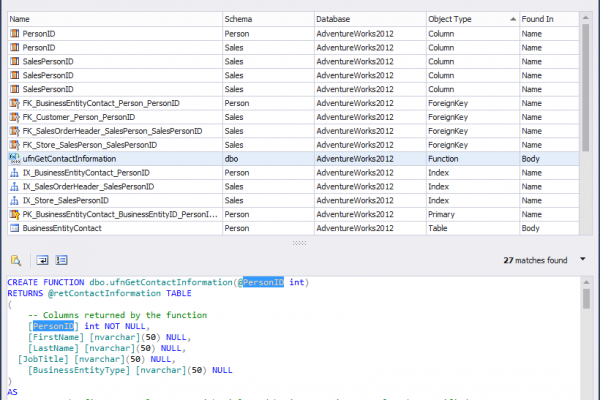Click the table icon for BusinessEntityContact

(15, 228)
